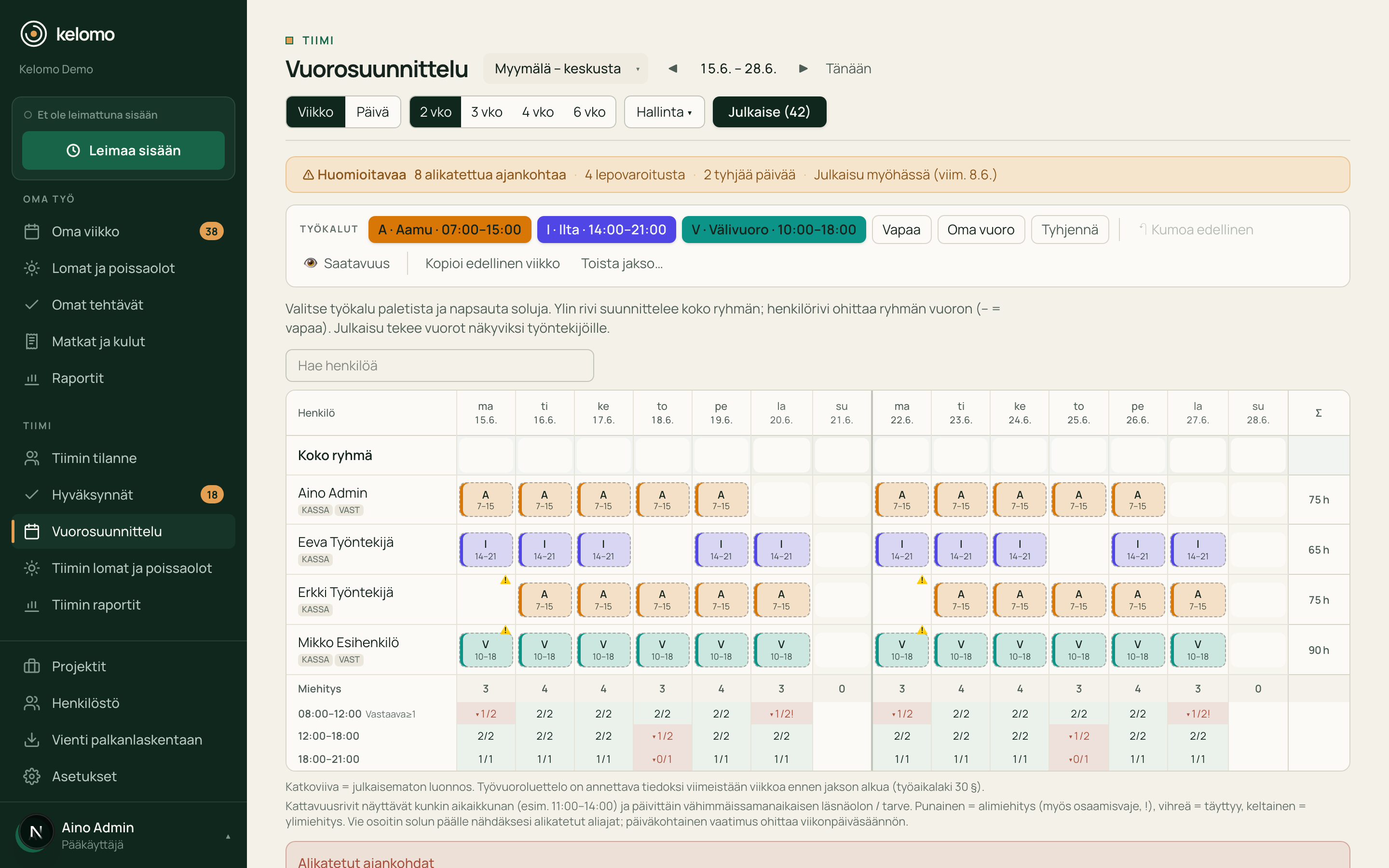Click Leimaa sisään button
This screenshot has height=868, width=1389.
123,150
